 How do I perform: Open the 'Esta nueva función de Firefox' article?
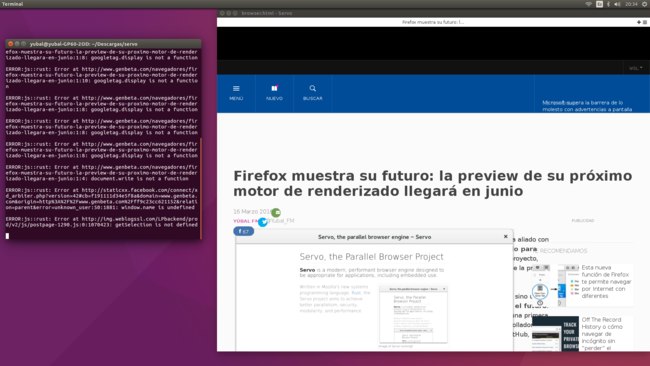click(606, 282)
